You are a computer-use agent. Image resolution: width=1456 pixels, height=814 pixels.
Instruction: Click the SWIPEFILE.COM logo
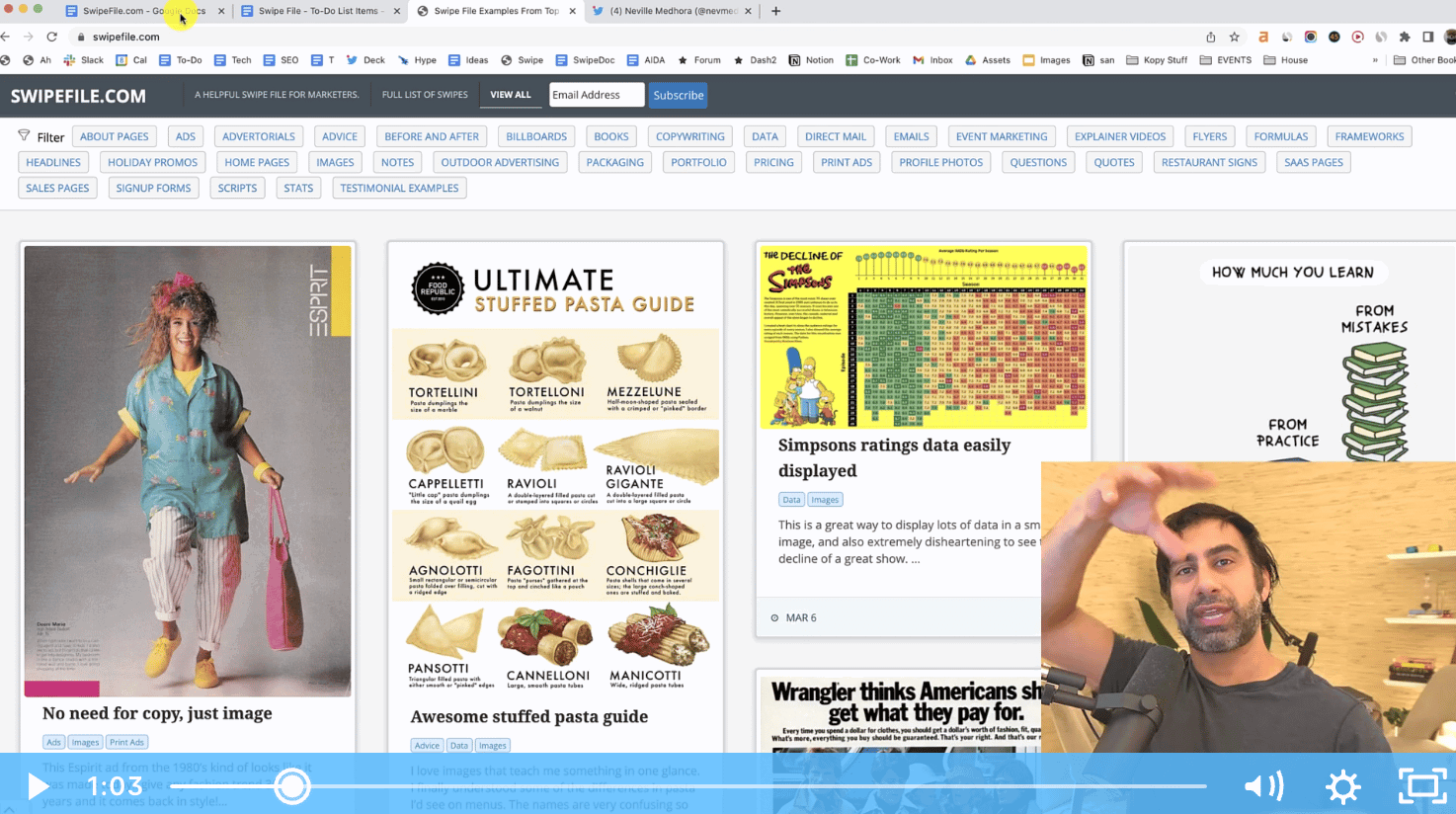tap(78, 96)
